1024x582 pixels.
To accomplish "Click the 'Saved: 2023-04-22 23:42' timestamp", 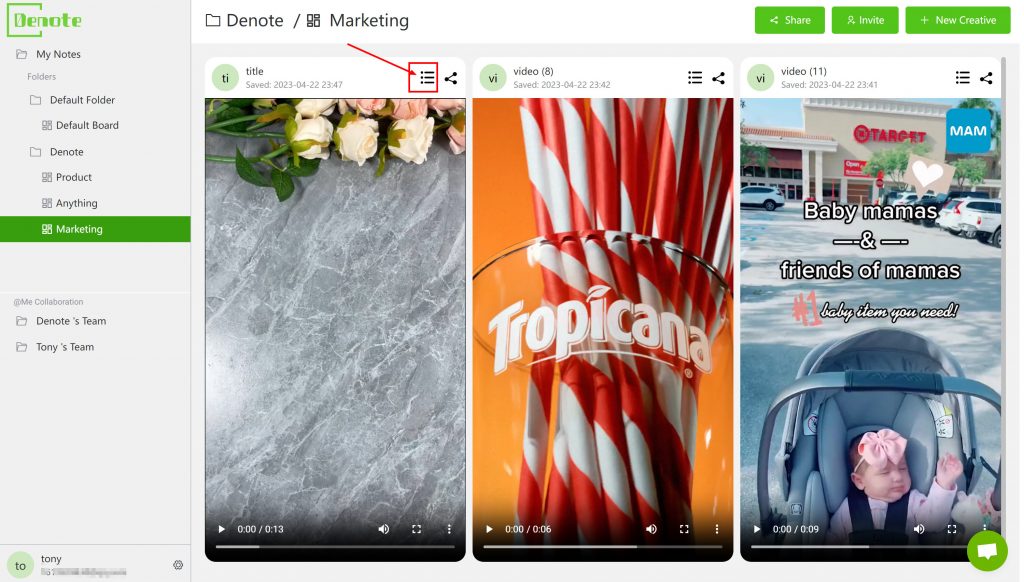I will pos(562,85).
